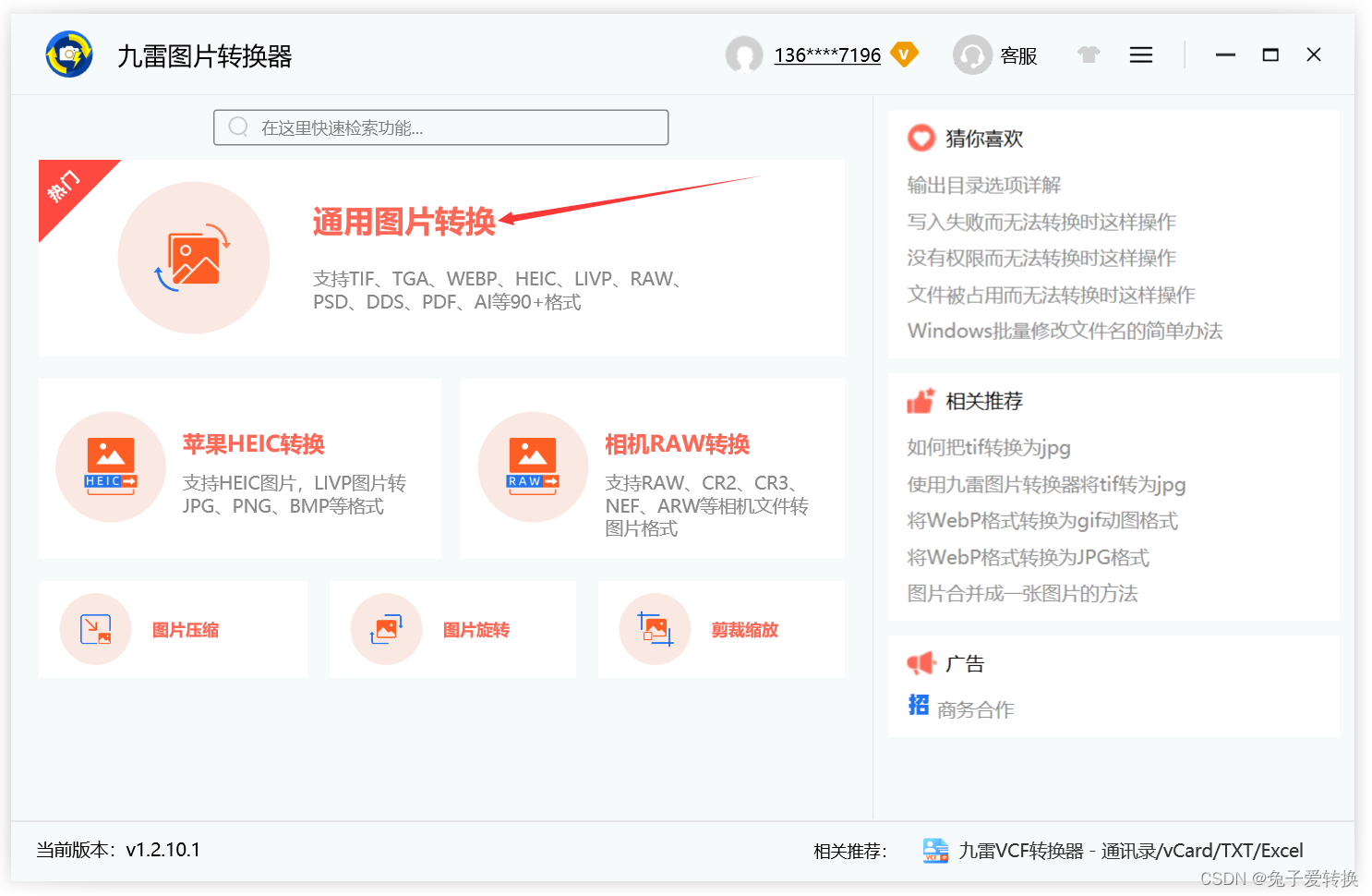Open 使用九雷图片转换器将tif转为jpg article
The image size is (1372, 896).
1047,484
